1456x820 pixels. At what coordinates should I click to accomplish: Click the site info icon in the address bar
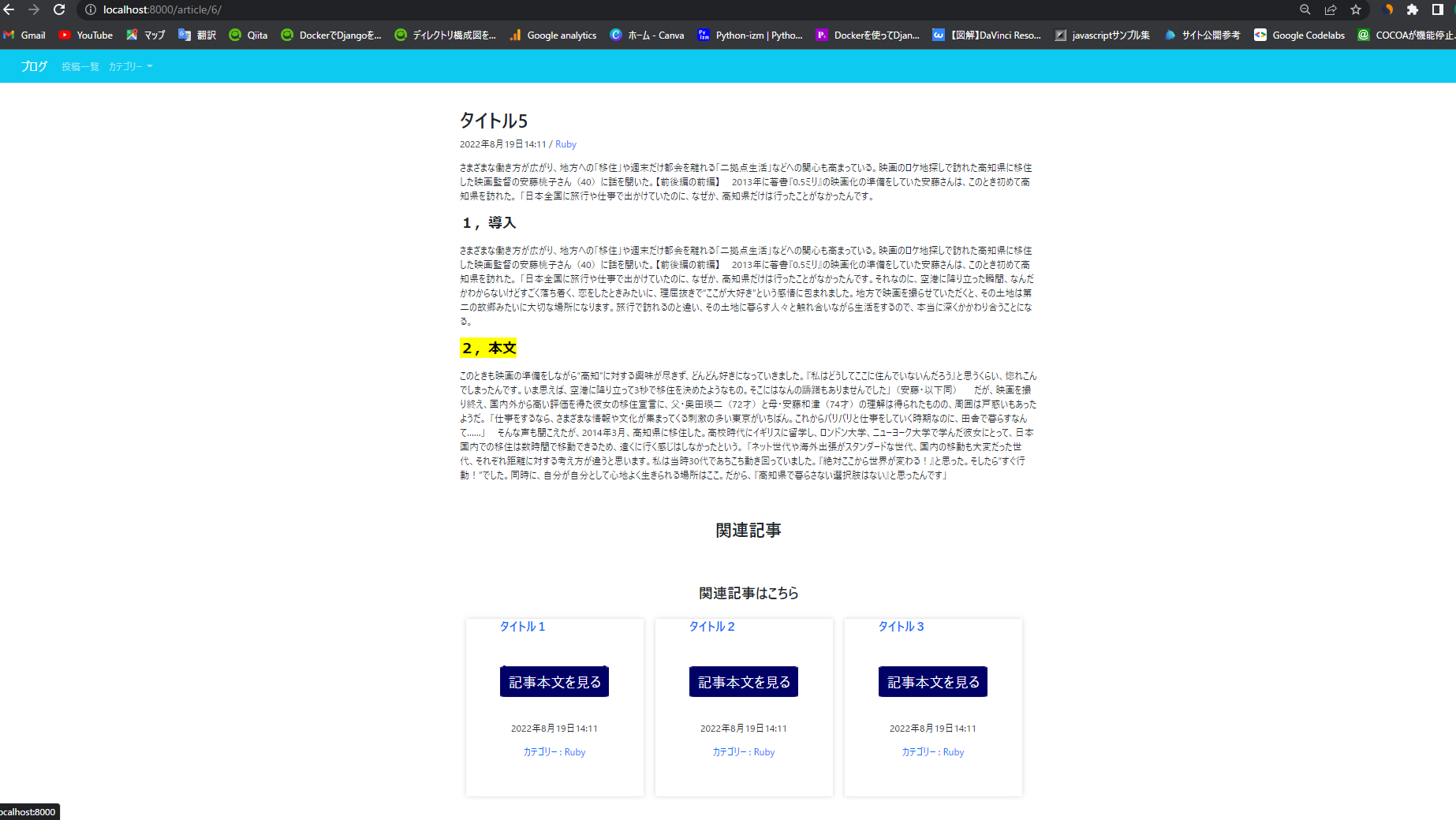(x=91, y=9)
